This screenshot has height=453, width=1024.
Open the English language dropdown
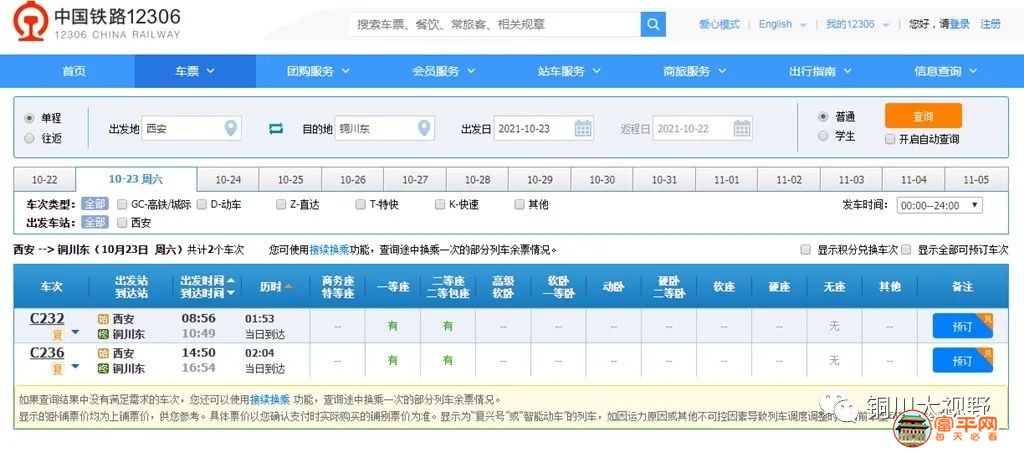[x=782, y=24]
